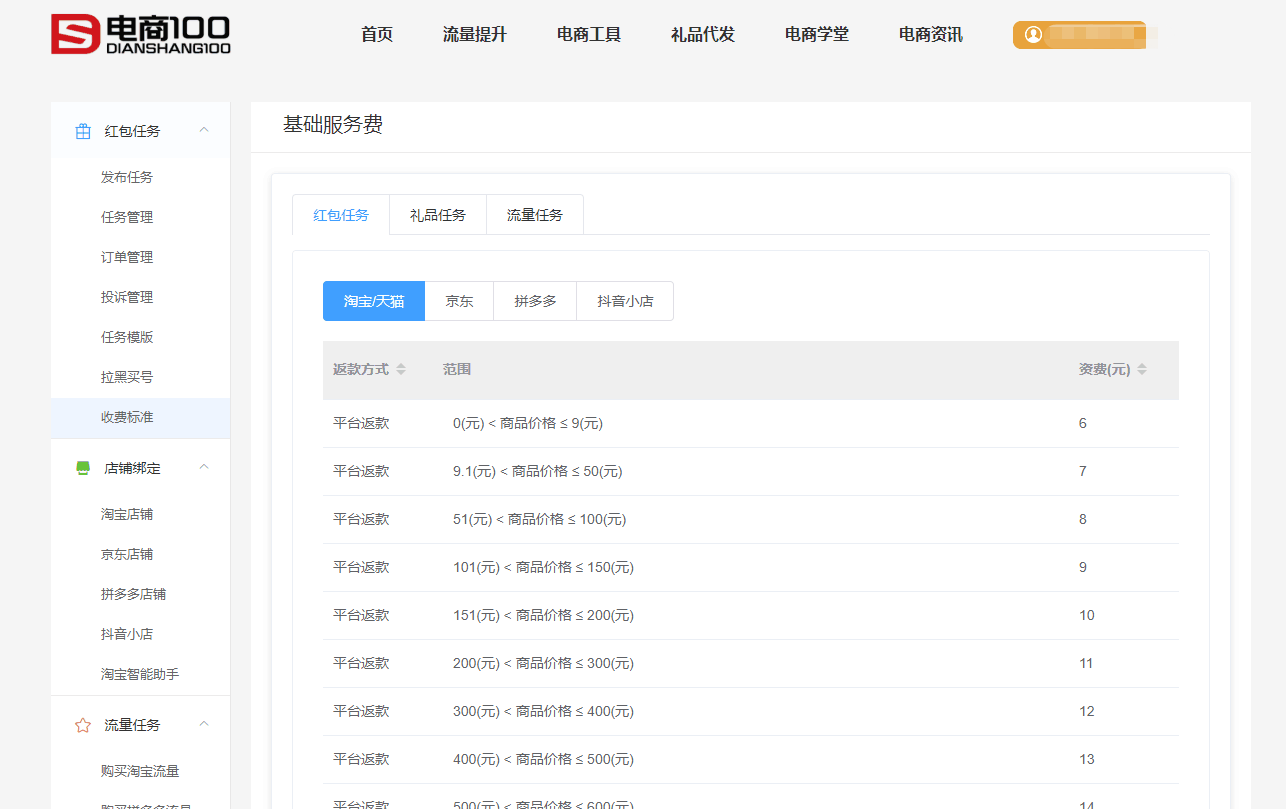
Task: Select the 拼多多 platform button
Action: [x=535, y=301]
